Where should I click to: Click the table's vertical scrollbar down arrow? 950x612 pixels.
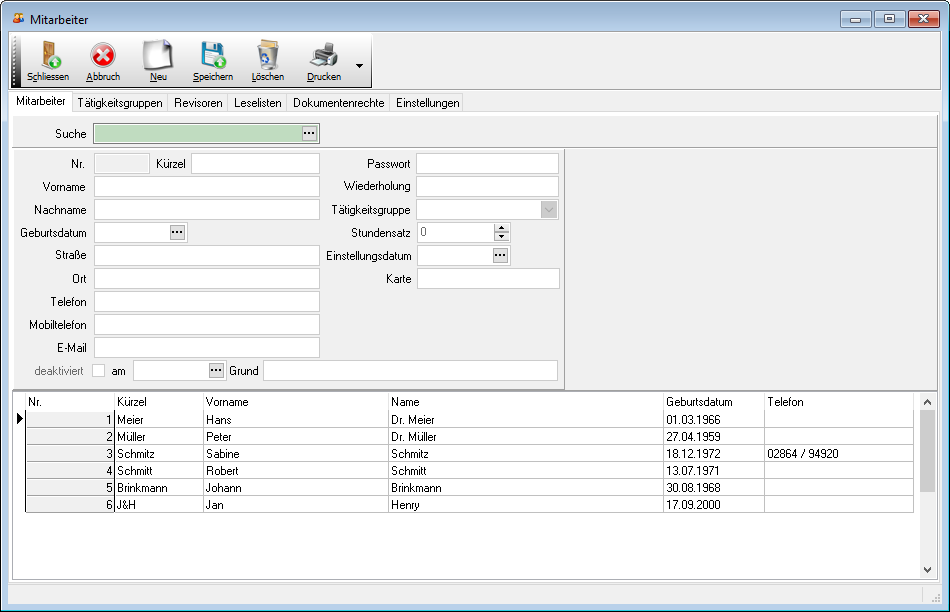927,568
